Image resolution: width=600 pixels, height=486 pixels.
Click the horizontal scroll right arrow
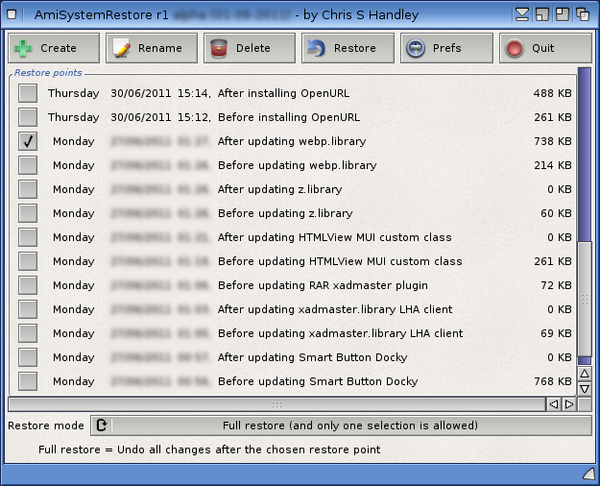click(568, 404)
